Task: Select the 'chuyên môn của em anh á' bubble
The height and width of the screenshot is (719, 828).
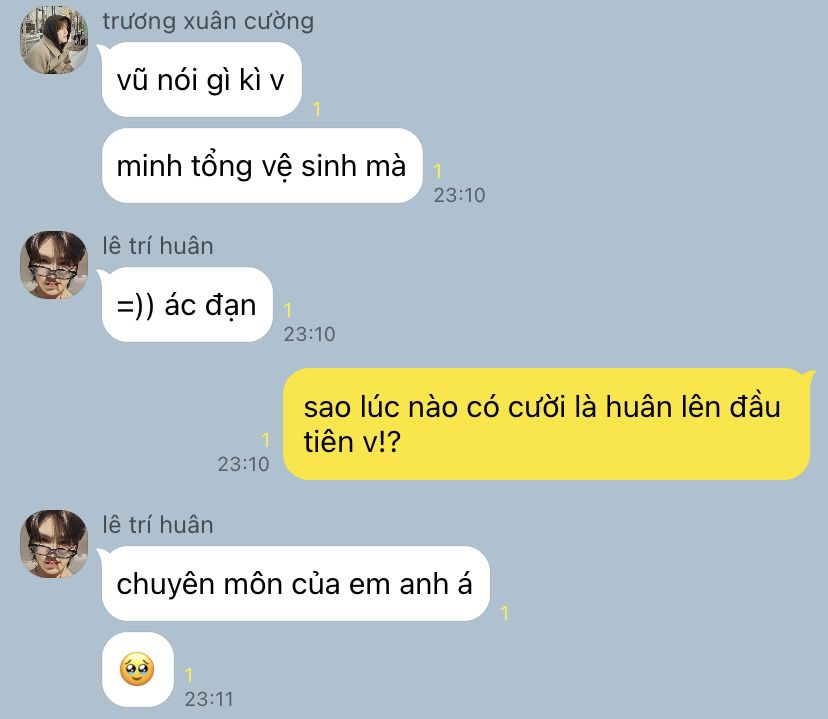Action: [x=295, y=583]
